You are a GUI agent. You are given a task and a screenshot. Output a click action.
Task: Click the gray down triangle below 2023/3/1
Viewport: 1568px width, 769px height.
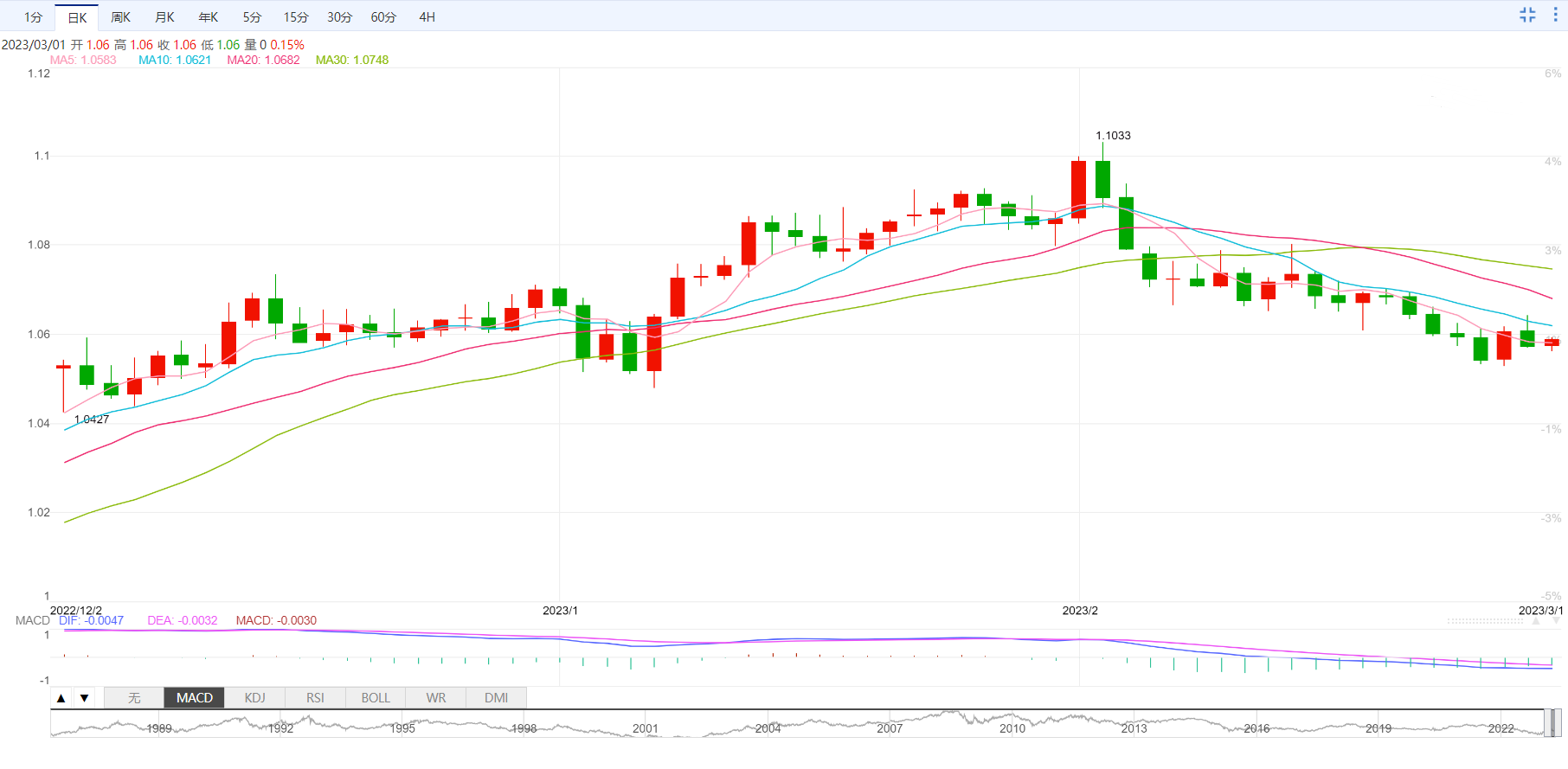(1556, 621)
